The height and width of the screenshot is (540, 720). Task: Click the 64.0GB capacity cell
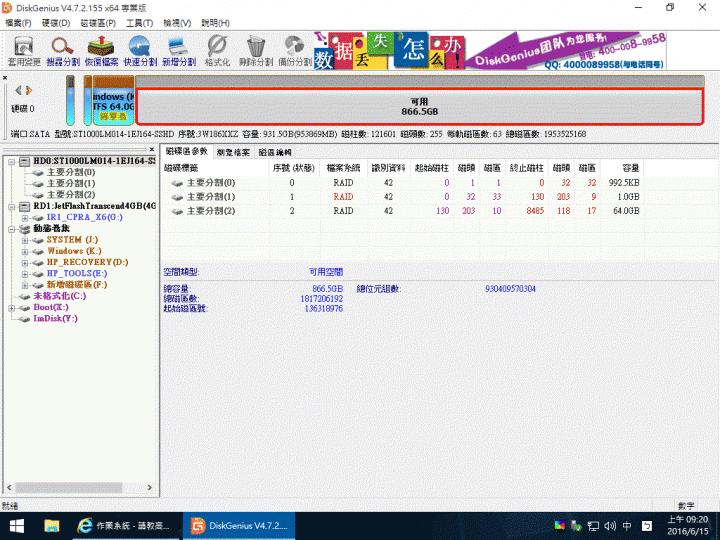(626, 211)
